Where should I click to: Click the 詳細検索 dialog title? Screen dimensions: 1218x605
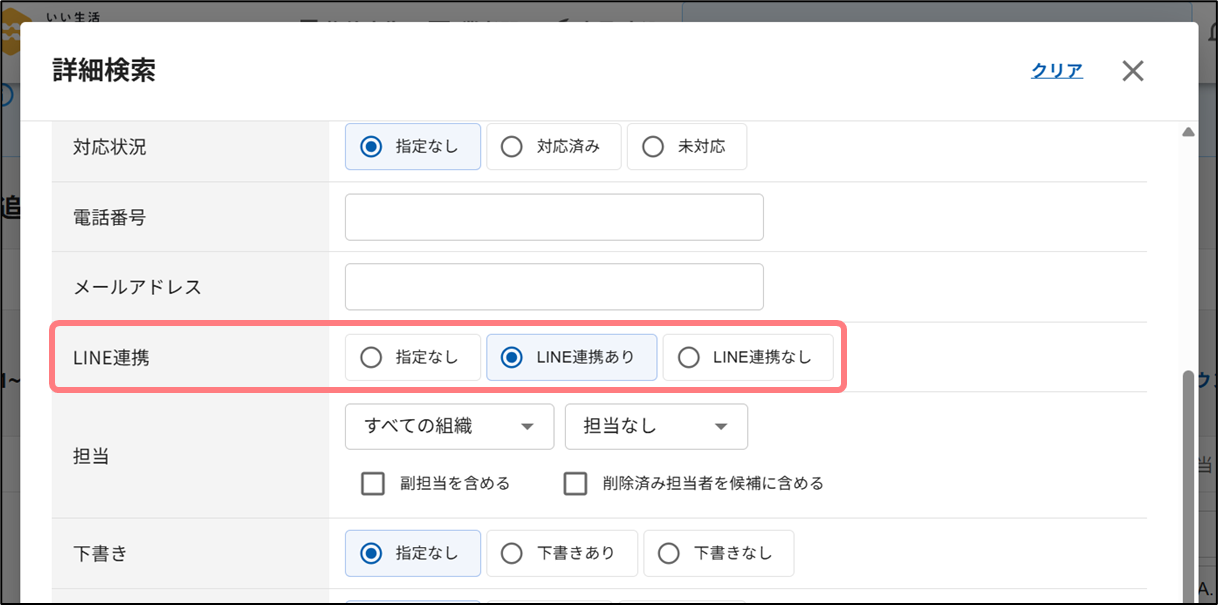104,71
